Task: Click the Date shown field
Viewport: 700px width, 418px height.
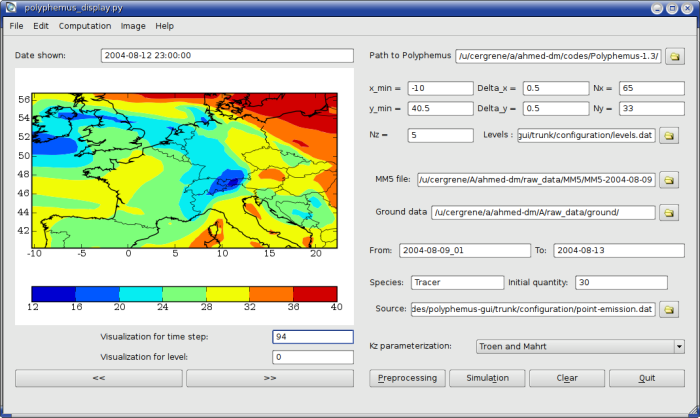Action: coord(227,55)
